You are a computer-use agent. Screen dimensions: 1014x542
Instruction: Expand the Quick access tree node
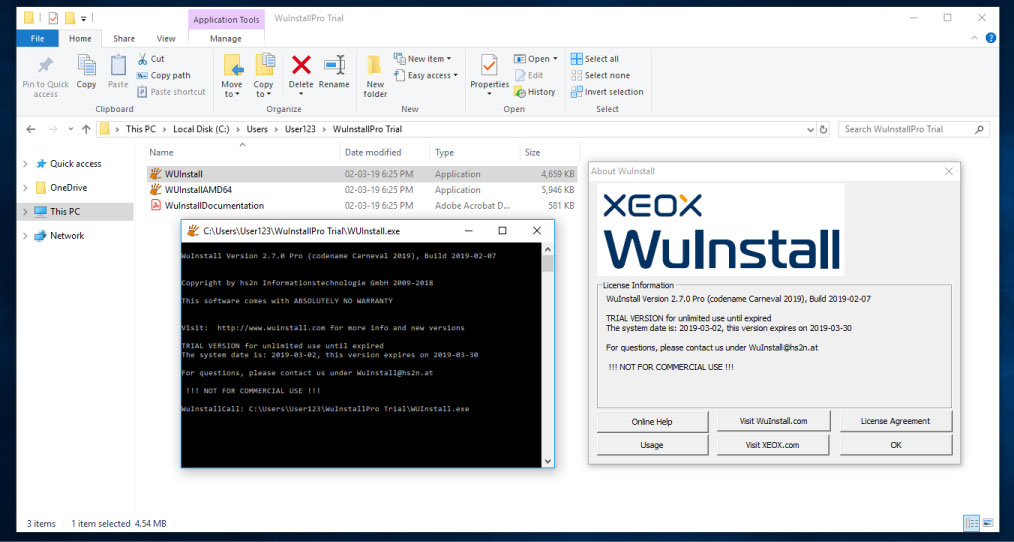coord(25,164)
